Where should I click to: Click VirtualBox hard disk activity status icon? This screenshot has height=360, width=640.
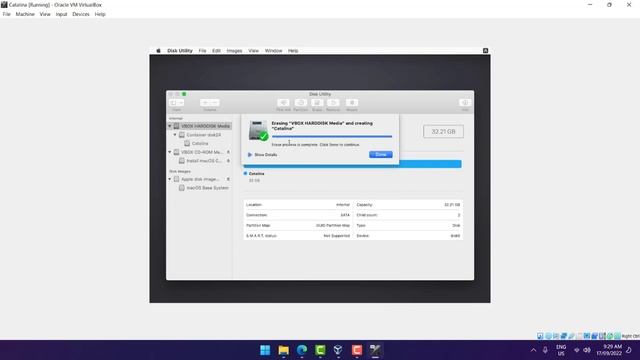[x=540, y=336]
